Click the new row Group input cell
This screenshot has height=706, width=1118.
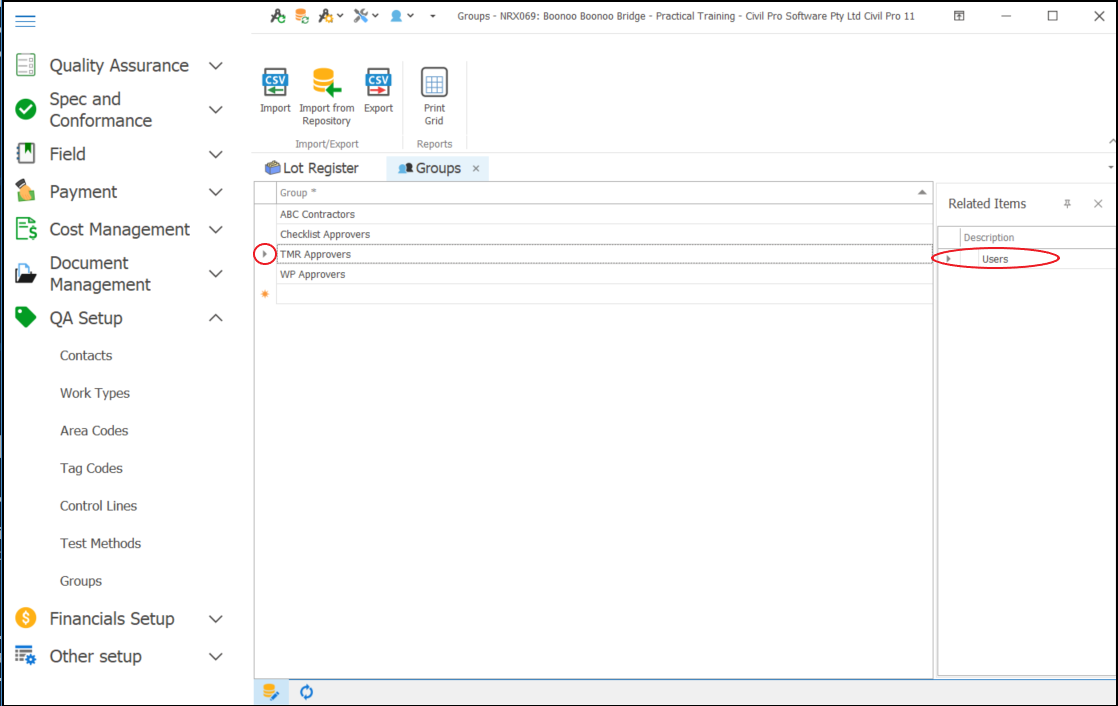600,294
